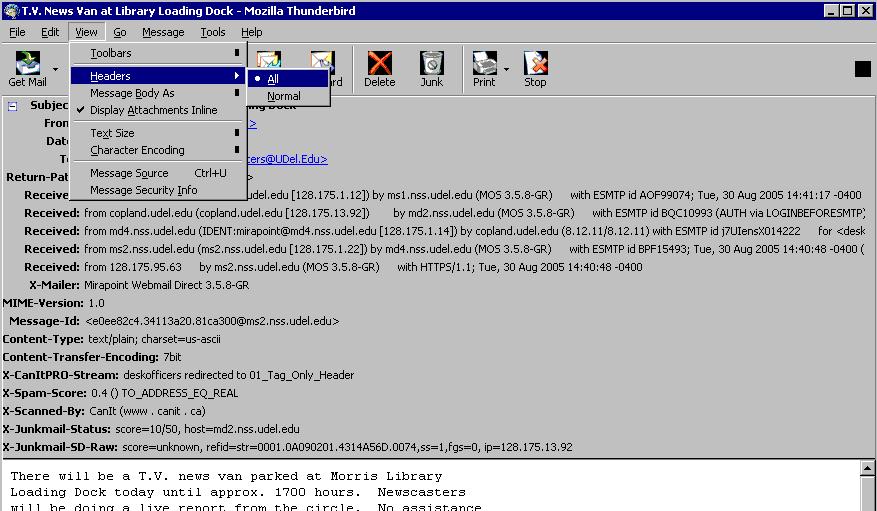Click the X-CanItPRO-Stream header value
Viewport: 877px width, 511px height.
click(x=238, y=375)
